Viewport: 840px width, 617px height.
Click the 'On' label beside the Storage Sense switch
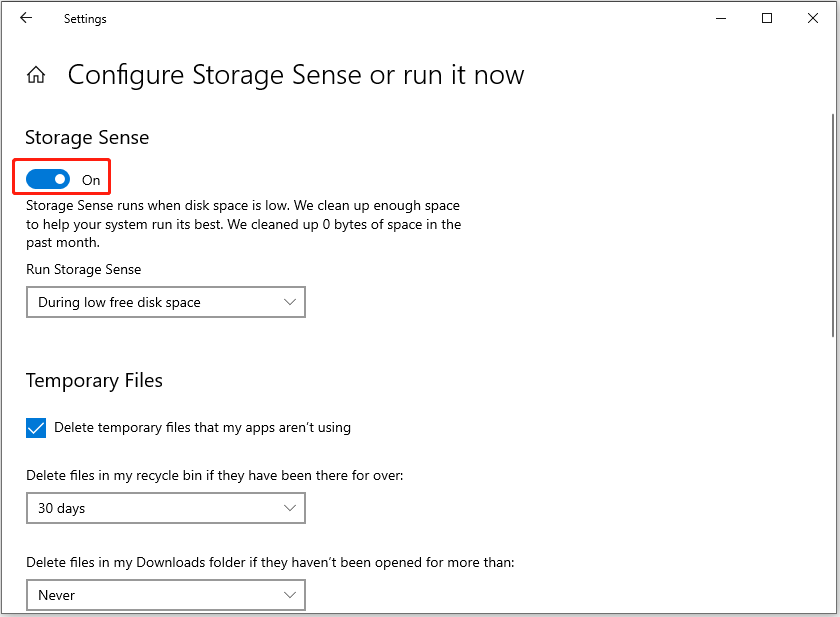pos(91,180)
